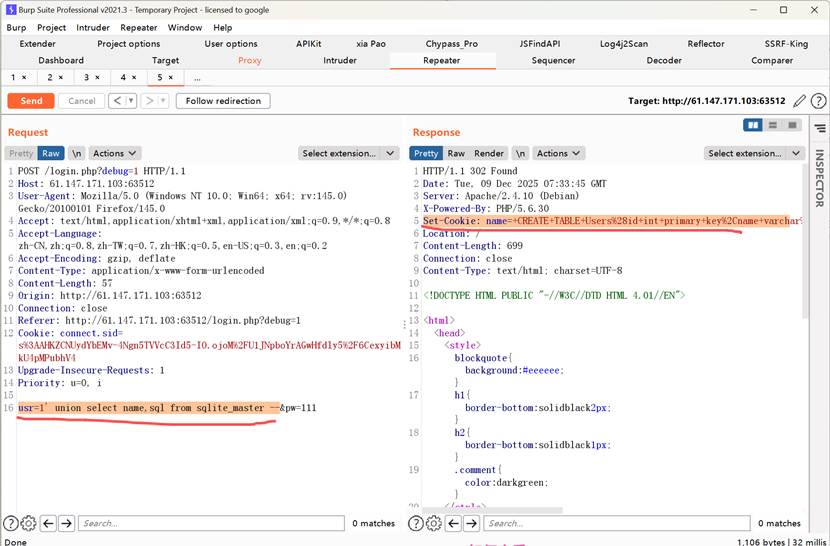The height and width of the screenshot is (546, 830).
Task: Open new Repeater tab via ellipsis tab
Action: click(197, 77)
